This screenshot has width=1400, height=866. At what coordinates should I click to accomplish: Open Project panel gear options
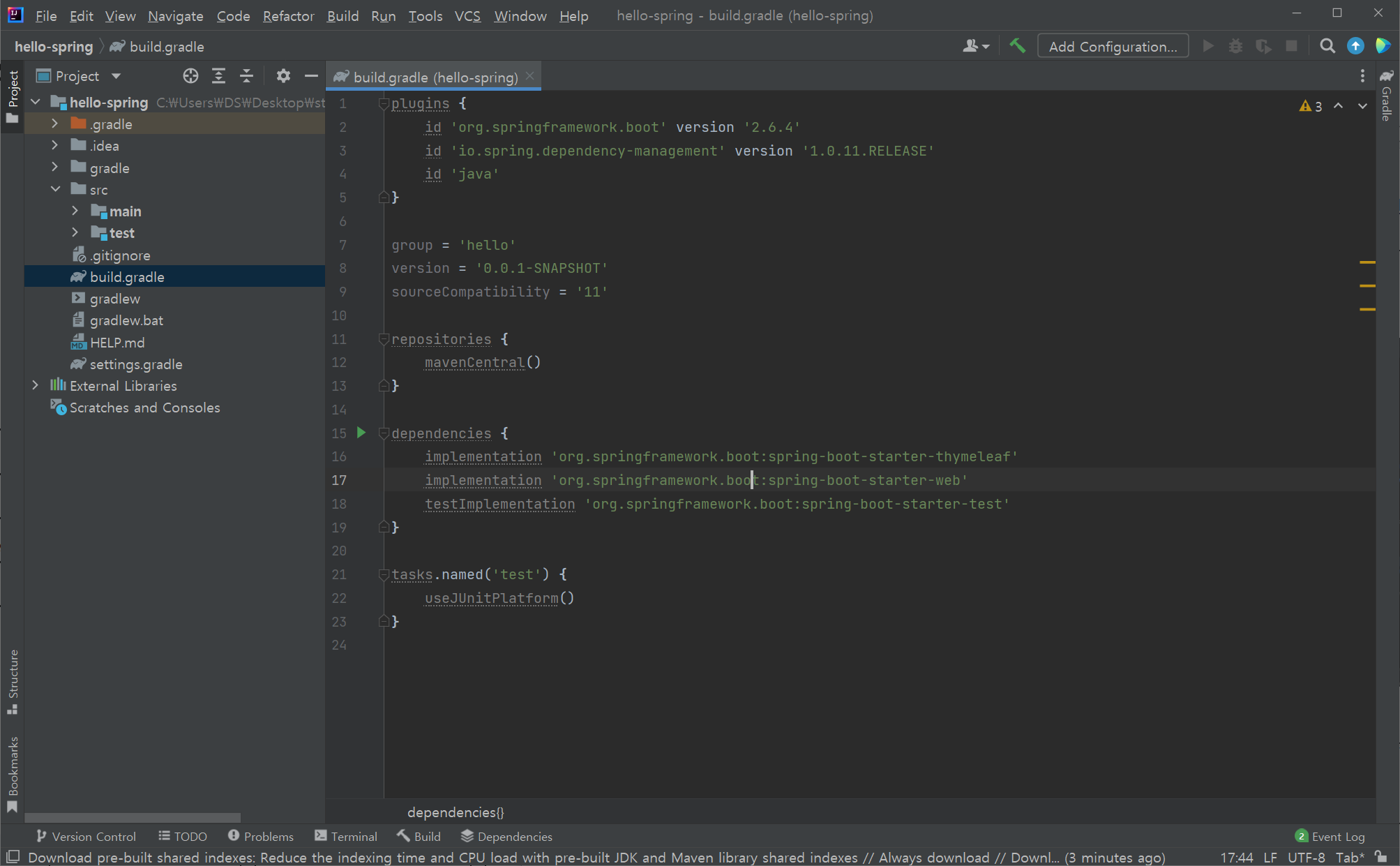pyautogui.click(x=283, y=75)
